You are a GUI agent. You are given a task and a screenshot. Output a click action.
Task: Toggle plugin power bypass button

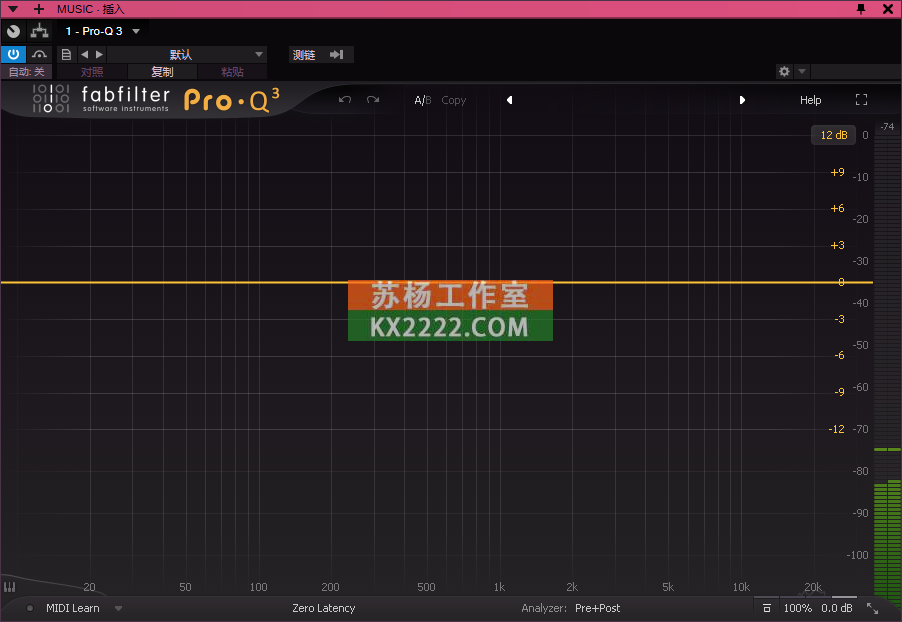coord(13,55)
